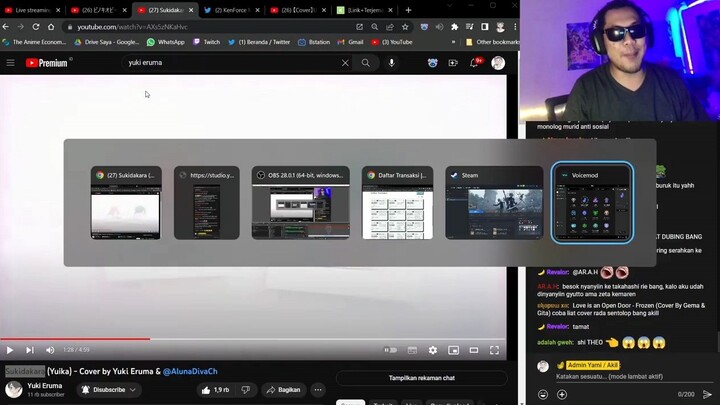Open the YouTube hamburger guide menu
This screenshot has width=720, height=405.
pos(10,63)
